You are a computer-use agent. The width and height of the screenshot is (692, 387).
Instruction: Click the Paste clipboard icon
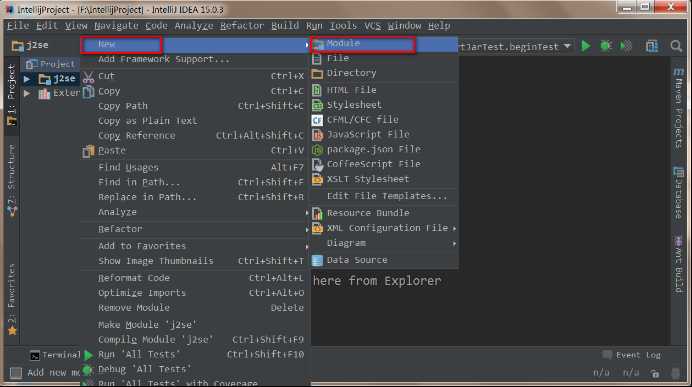(x=89, y=151)
